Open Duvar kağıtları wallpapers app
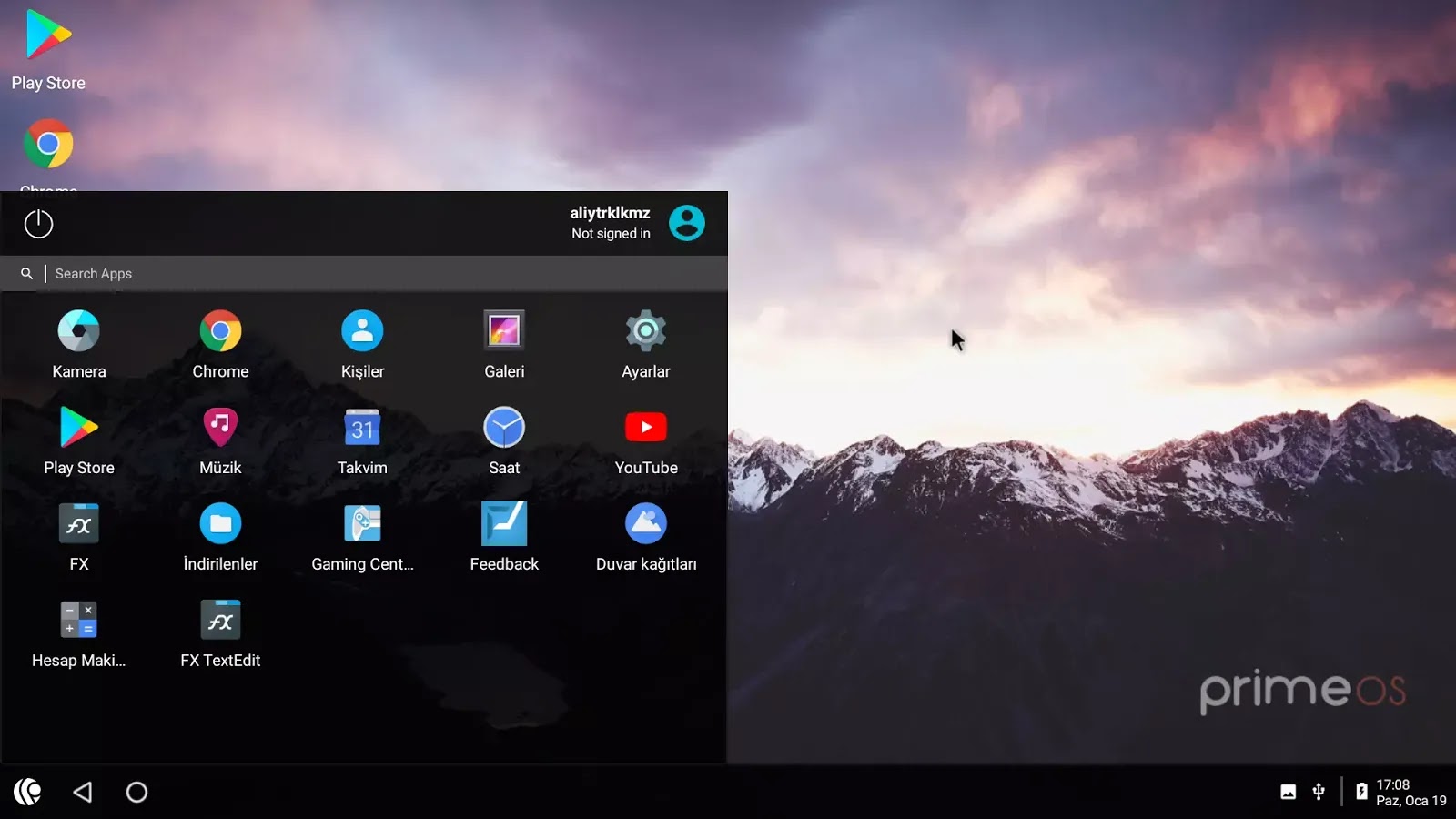 pos(646,537)
